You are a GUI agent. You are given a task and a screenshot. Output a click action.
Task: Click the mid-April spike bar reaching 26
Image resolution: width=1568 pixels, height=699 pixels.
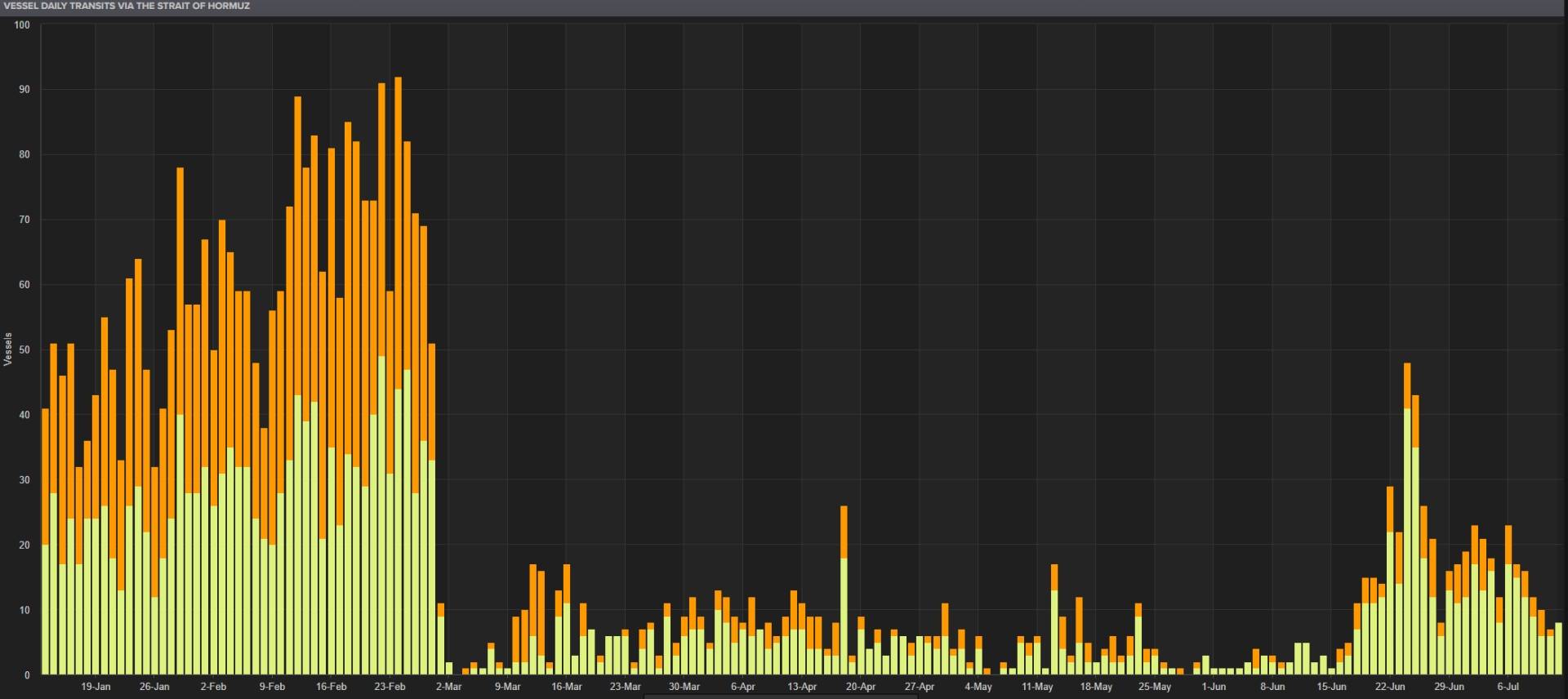tap(844, 590)
